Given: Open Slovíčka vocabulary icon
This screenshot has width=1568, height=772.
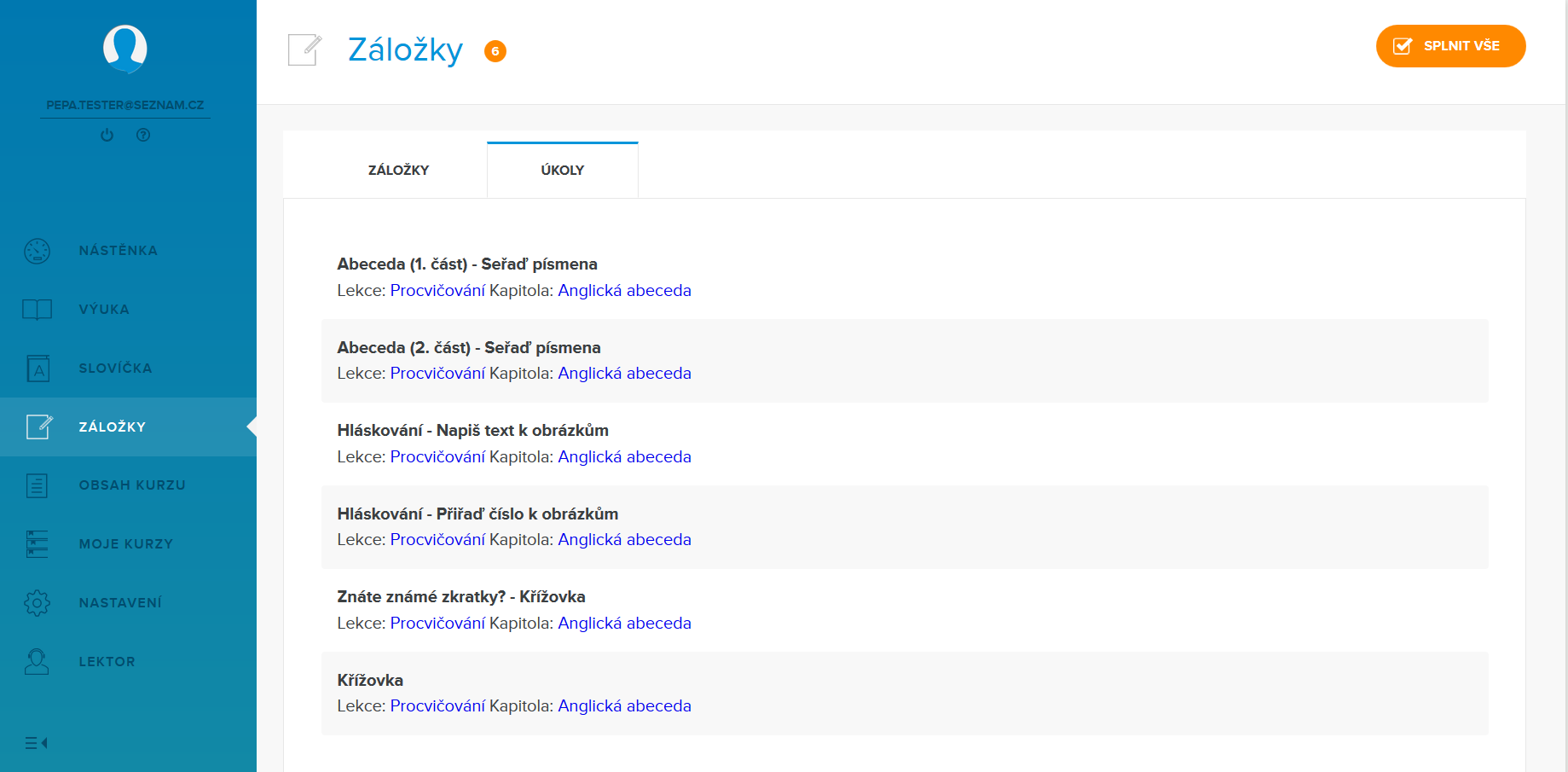Looking at the screenshot, I should [x=38, y=369].
